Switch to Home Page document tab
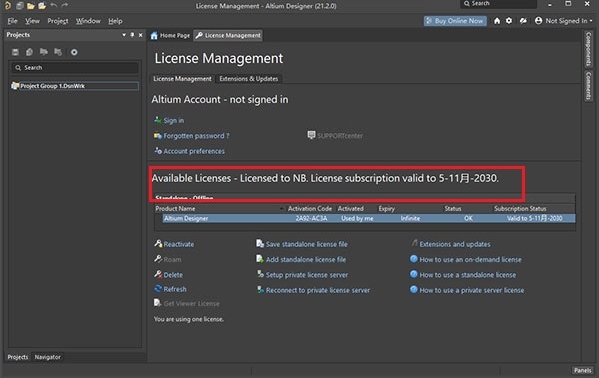 [x=170, y=36]
